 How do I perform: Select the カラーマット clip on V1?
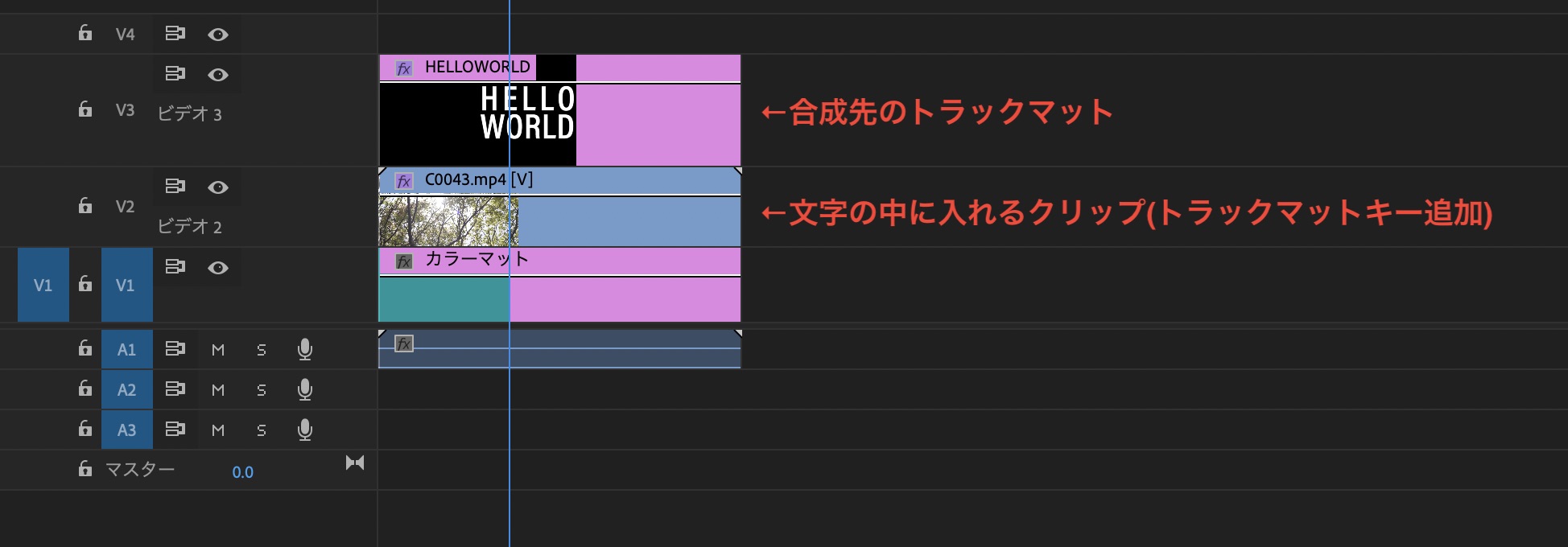click(559, 298)
